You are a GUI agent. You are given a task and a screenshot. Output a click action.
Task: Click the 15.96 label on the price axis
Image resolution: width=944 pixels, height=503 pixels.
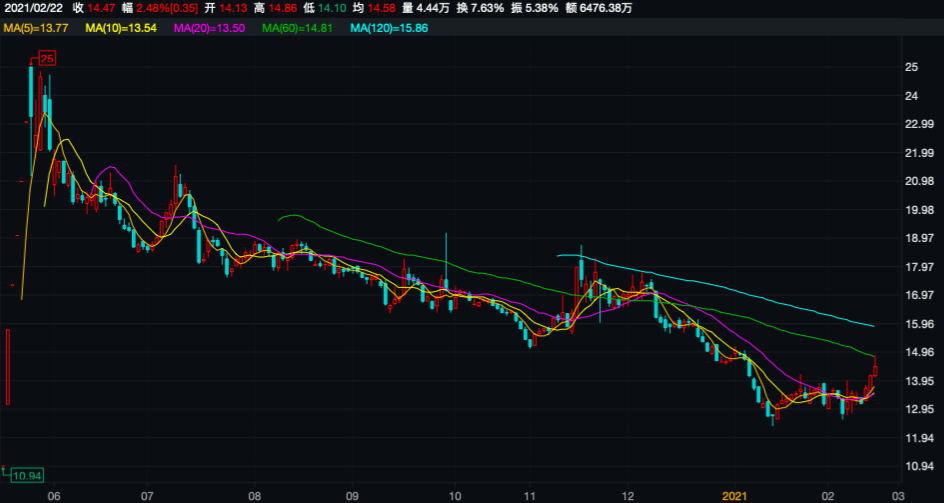(917, 324)
